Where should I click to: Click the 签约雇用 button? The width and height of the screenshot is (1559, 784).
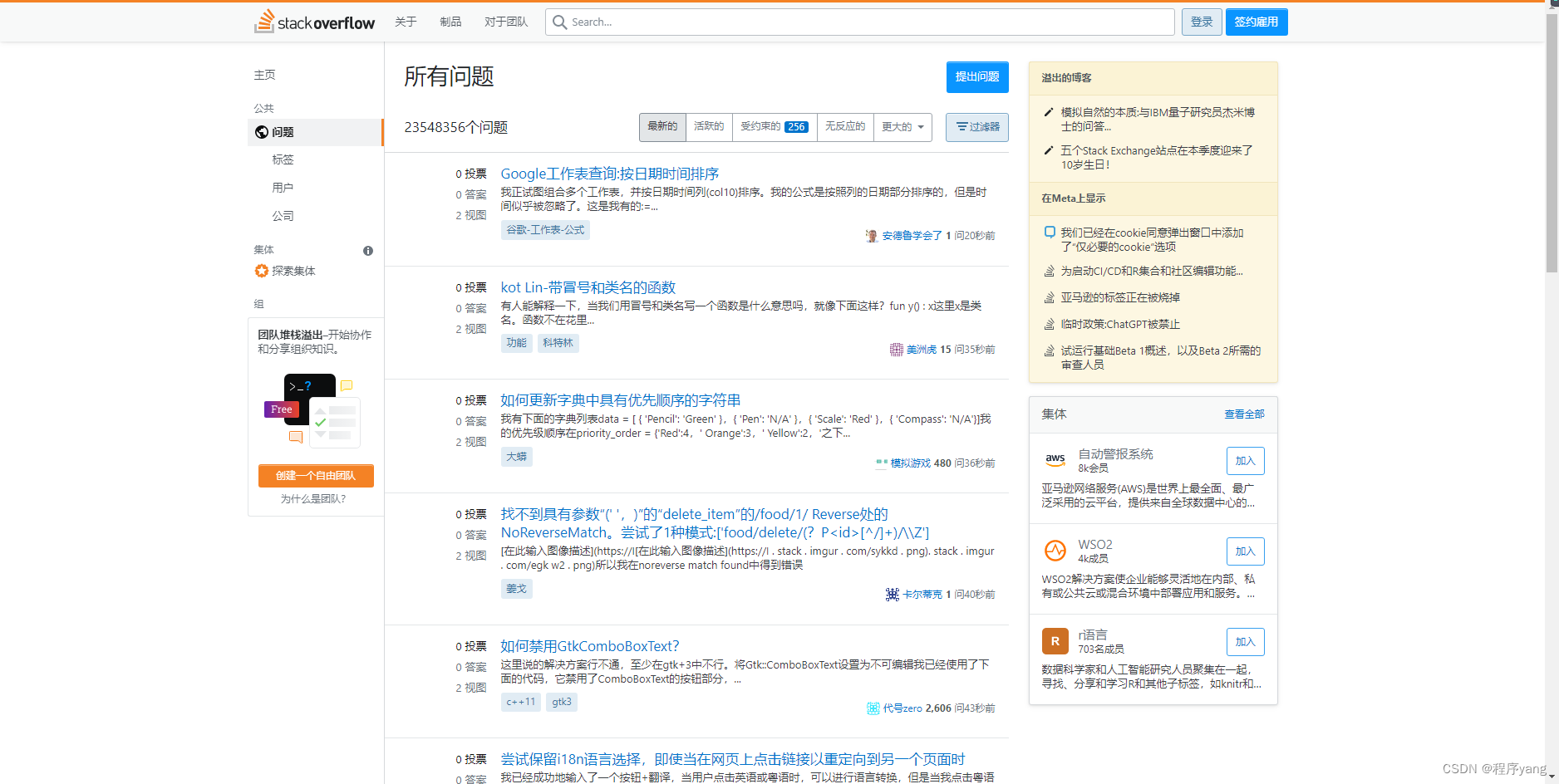[1257, 22]
